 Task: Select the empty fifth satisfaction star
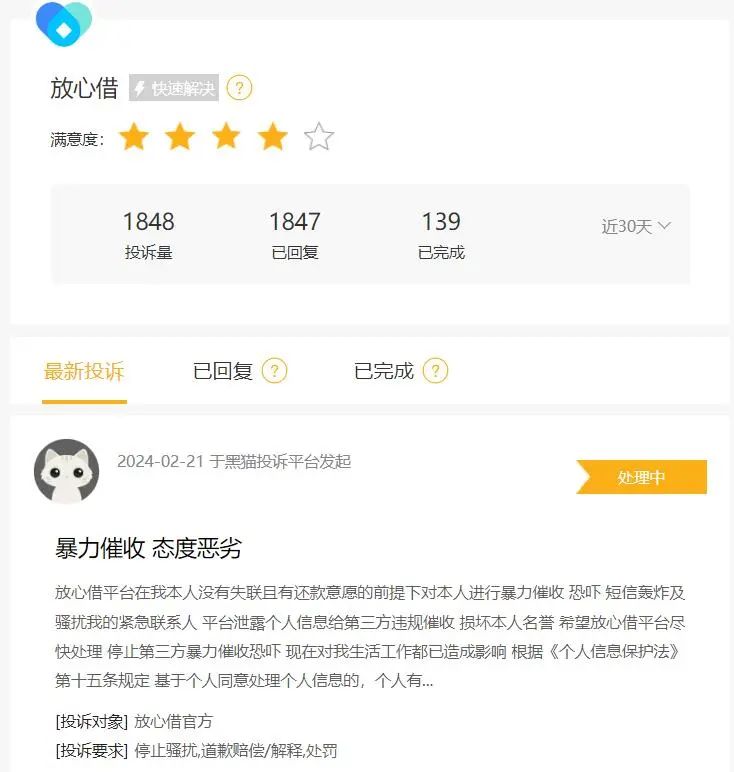(319, 136)
